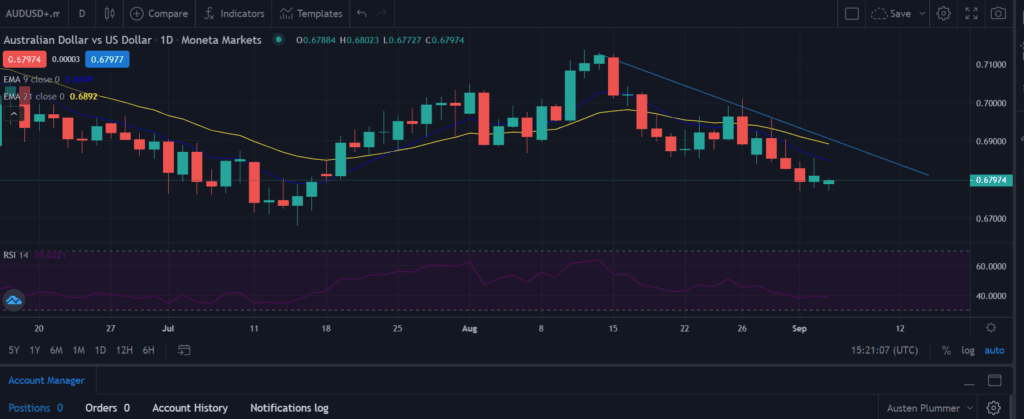Screen dimensions: 1024x419
Task: Toggle log scale mode
Action: pos(968,350)
